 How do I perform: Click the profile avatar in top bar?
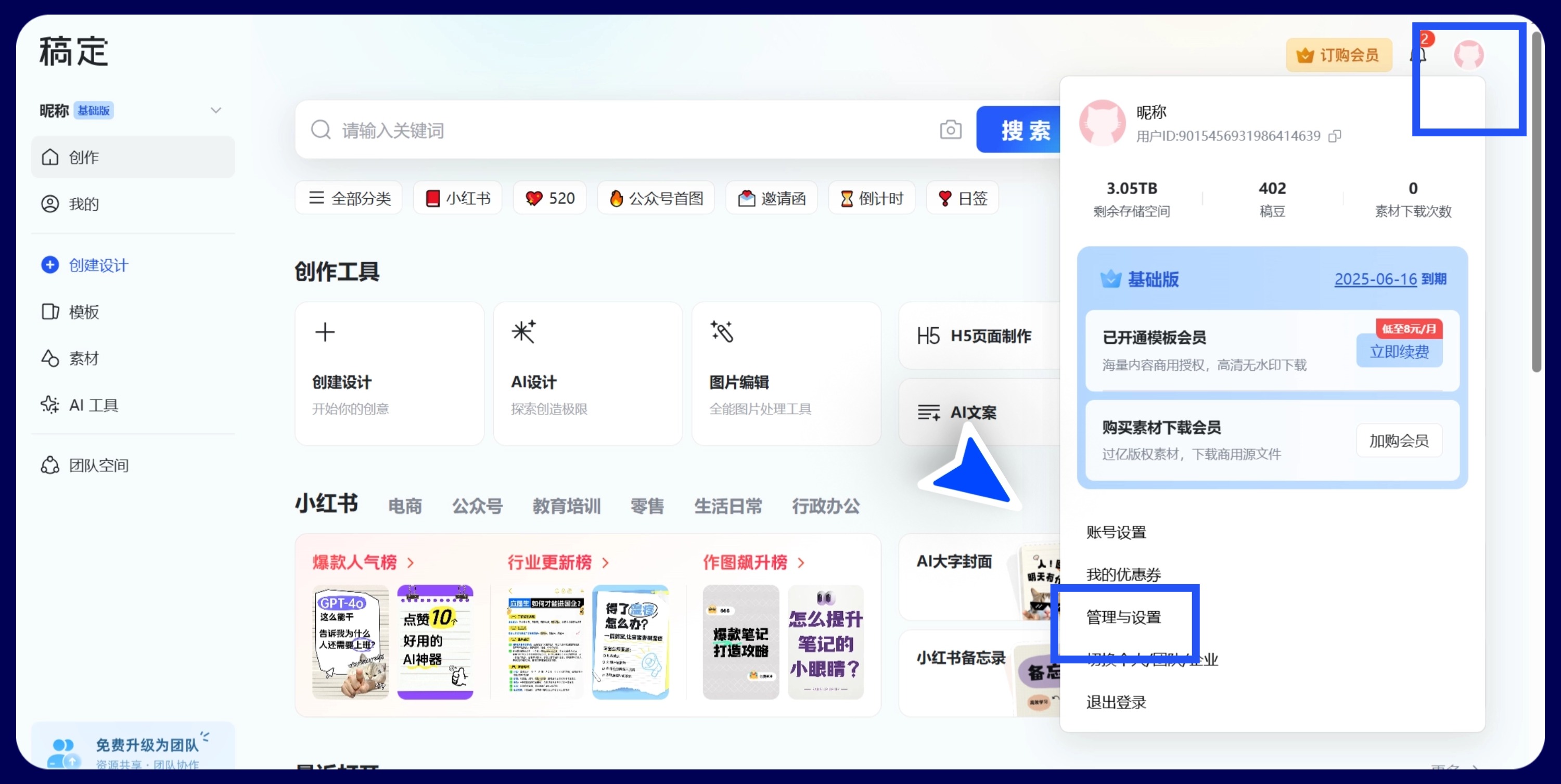point(1469,55)
